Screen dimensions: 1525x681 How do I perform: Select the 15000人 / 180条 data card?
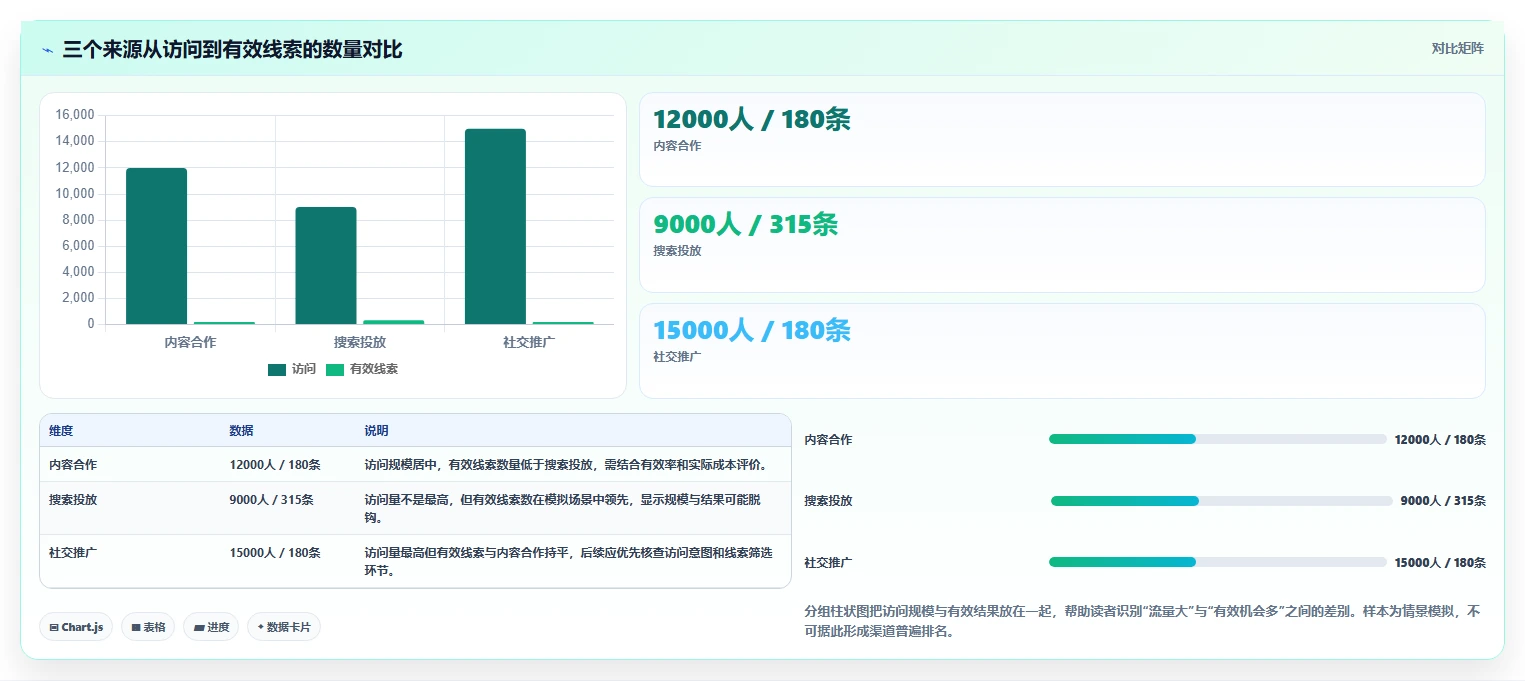(1062, 350)
